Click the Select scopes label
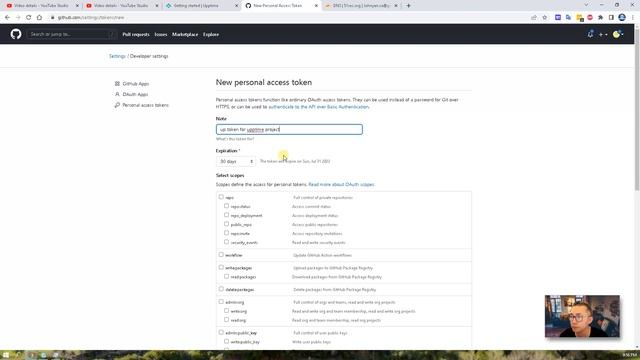The height and width of the screenshot is (360, 640). tap(230, 176)
